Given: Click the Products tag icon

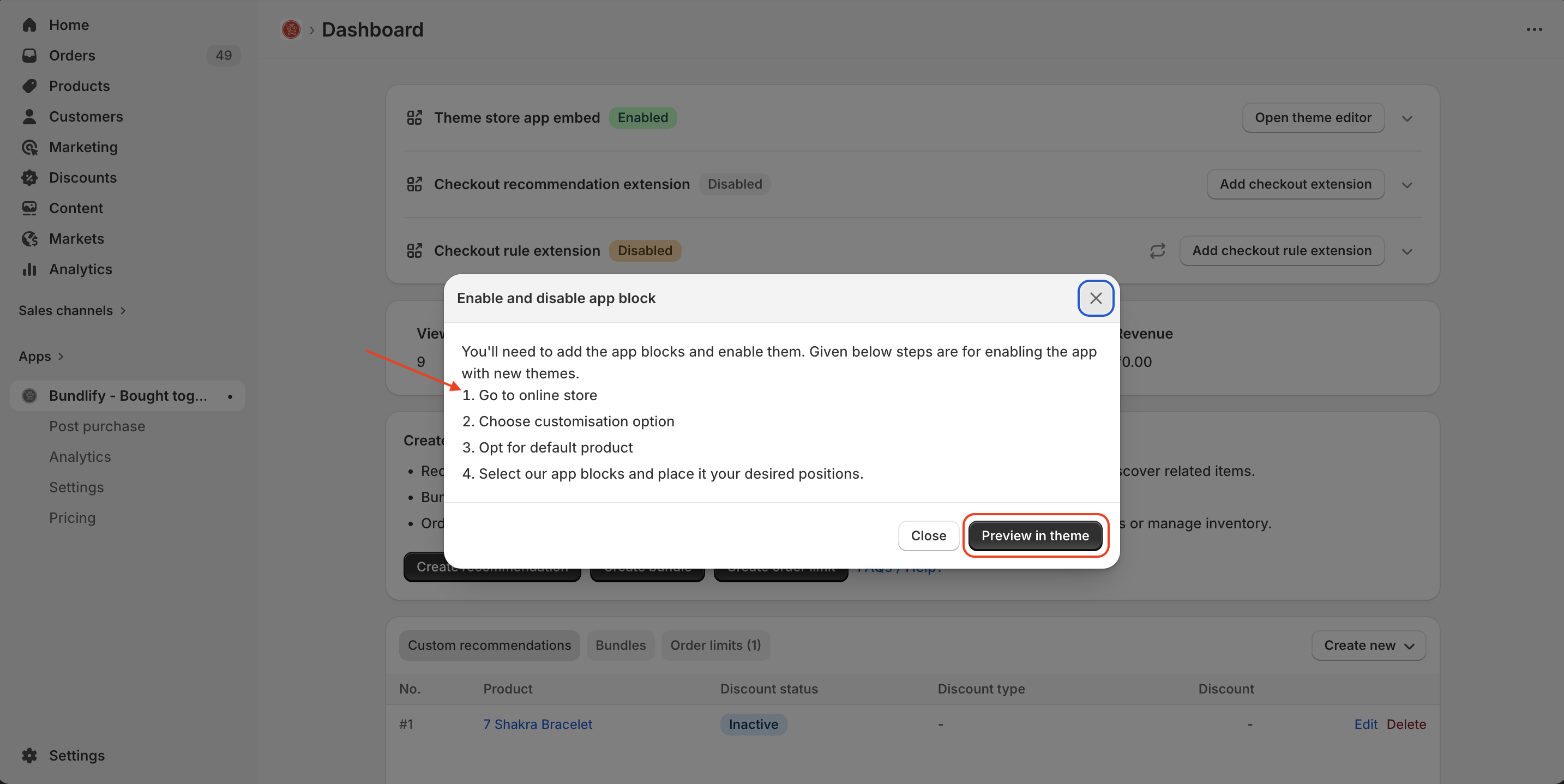Looking at the screenshot, I should (29, 86).
